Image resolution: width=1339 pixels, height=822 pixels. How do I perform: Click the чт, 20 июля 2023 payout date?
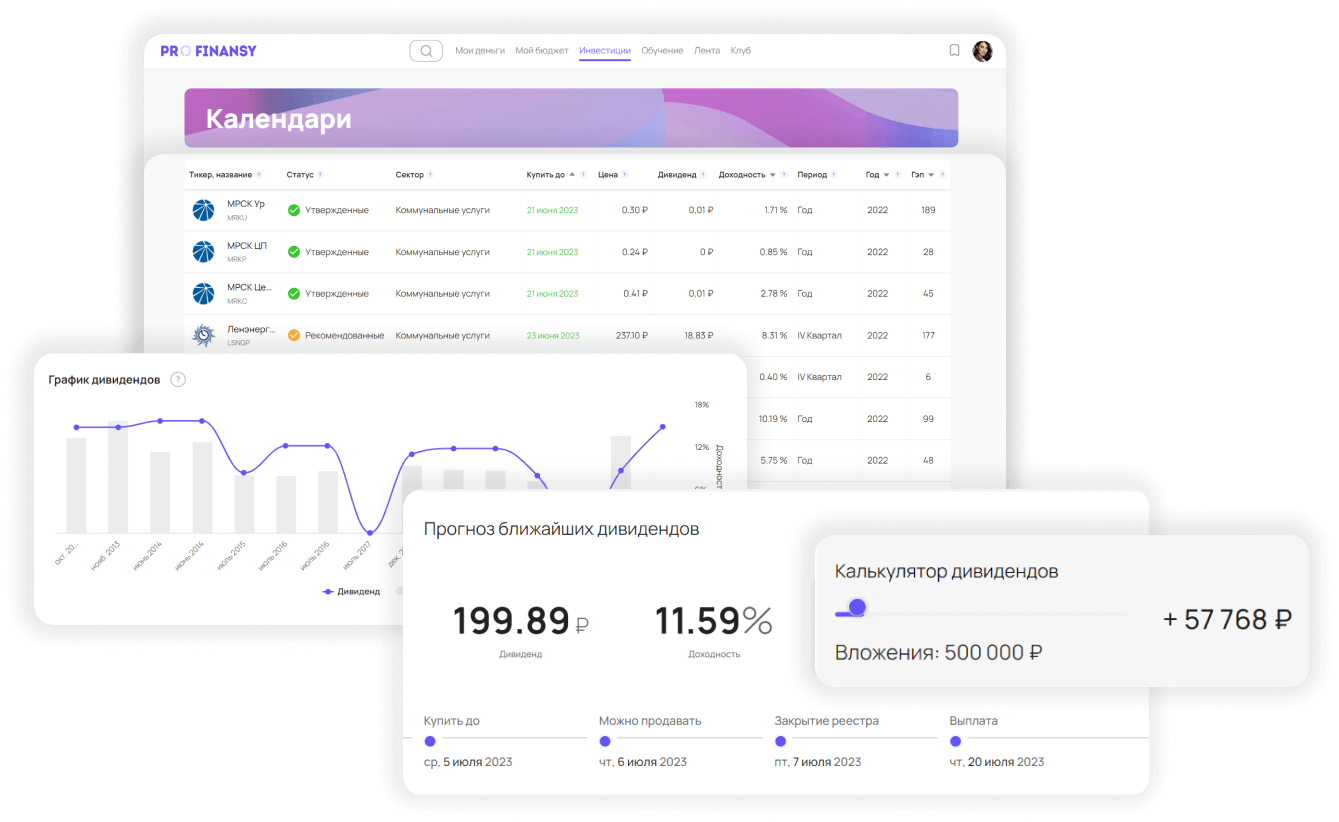pyautogui.click(x=997, y=762)
